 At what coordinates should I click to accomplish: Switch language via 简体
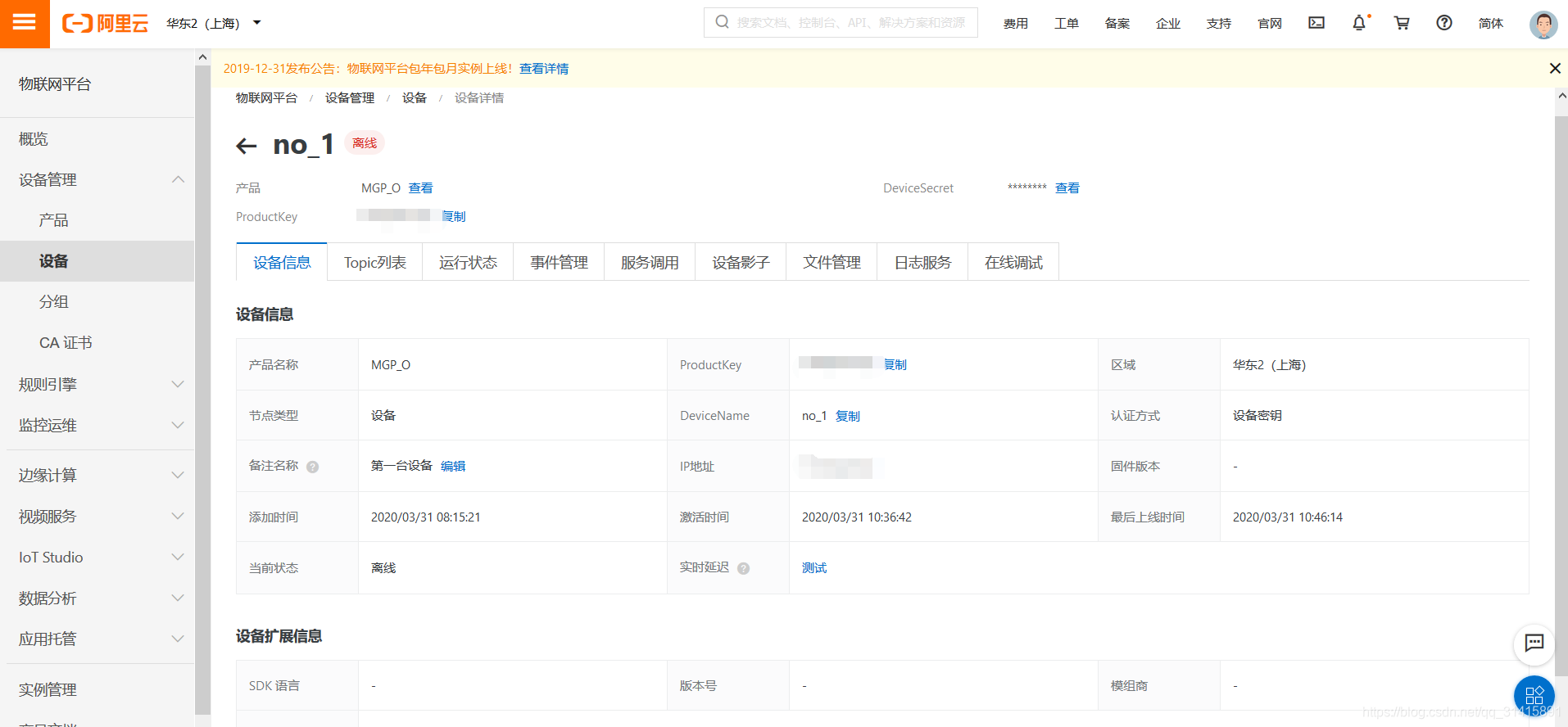(x=1491, y=23)
